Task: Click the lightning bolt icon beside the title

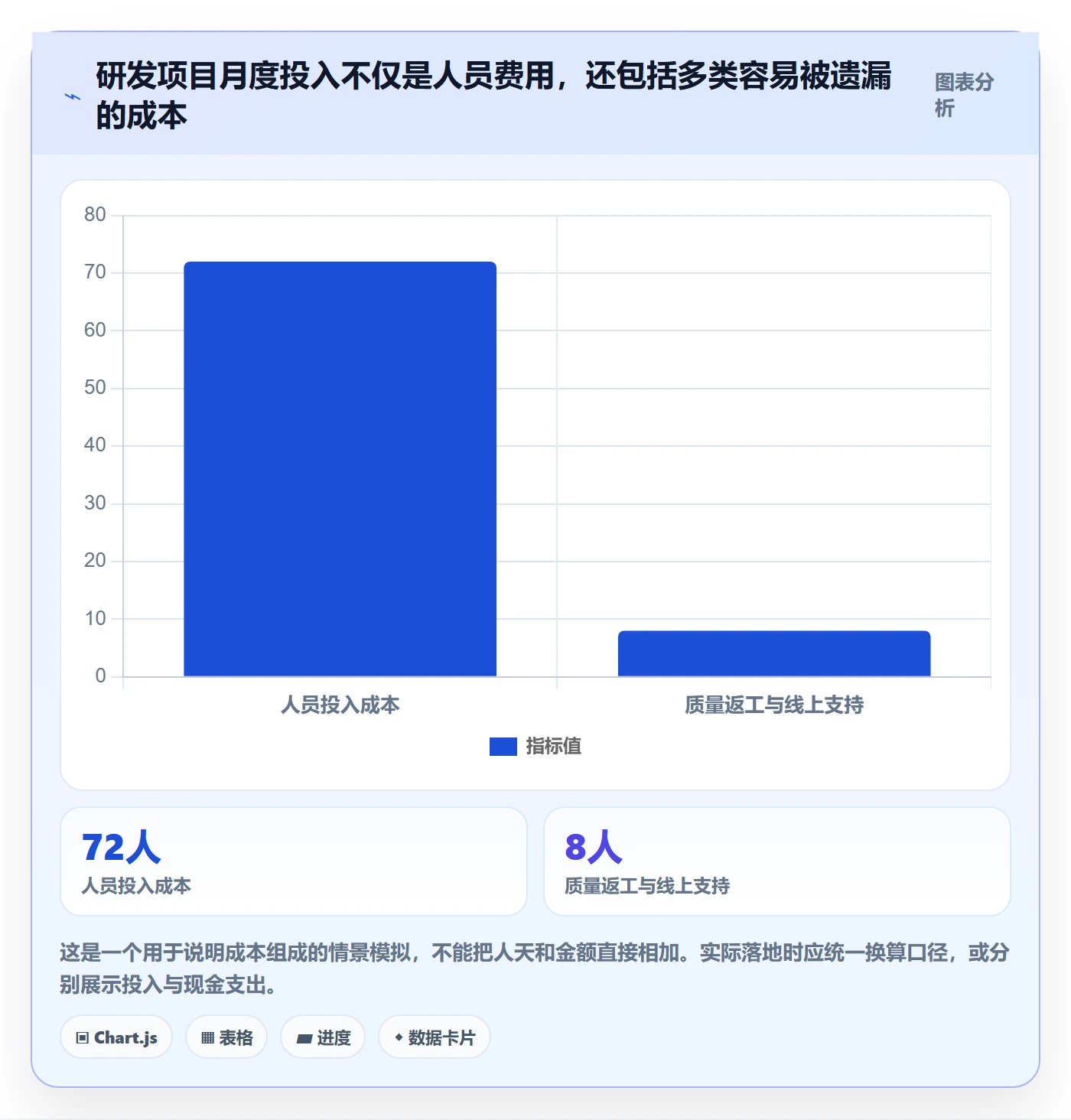Action: [73, 97]
